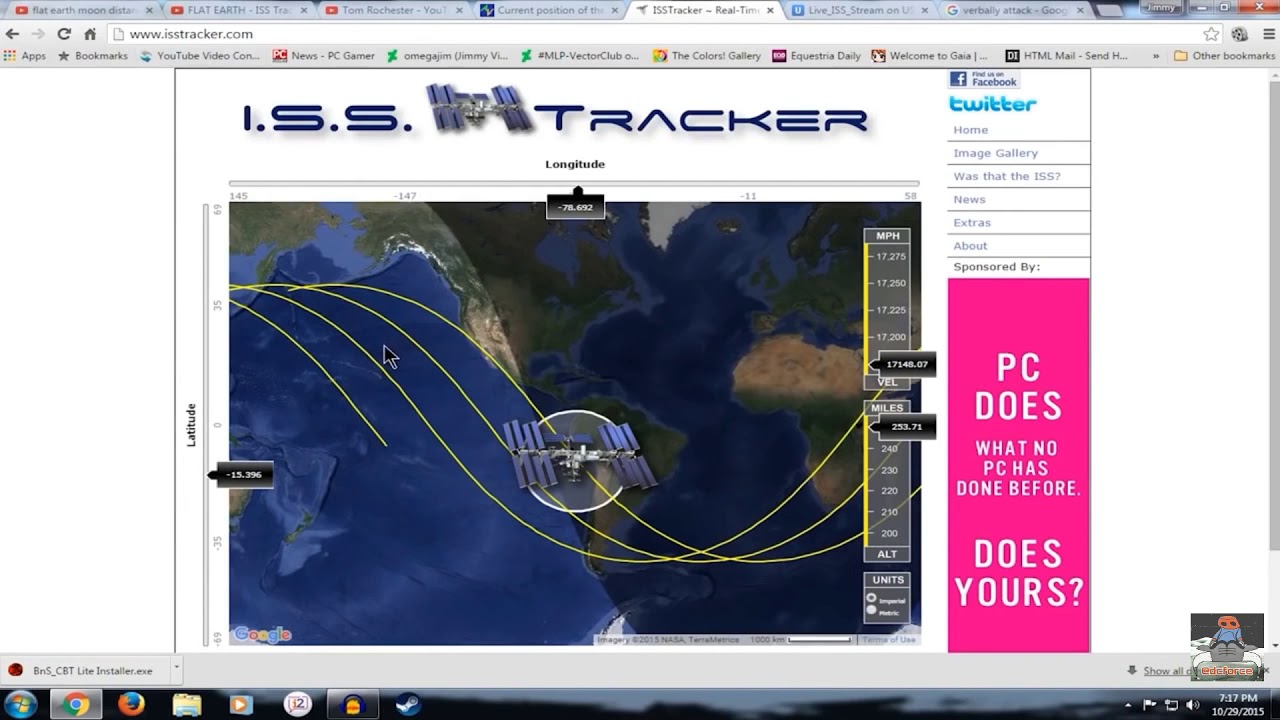Open Steam from the taskbar
Viewport: 1280px width, 720px height.
[x=408, y=704]
